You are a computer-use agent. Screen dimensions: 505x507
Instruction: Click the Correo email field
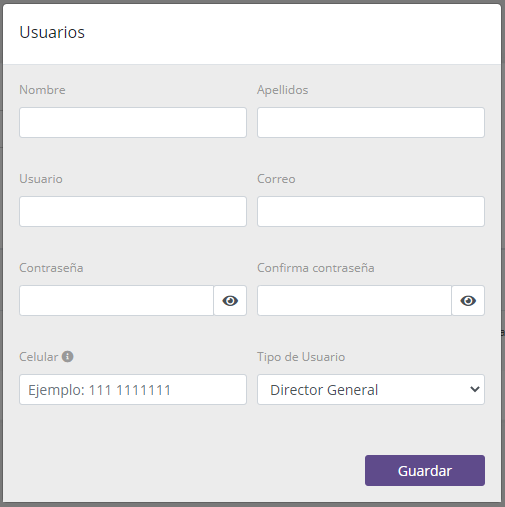click(x=371, y=211)
